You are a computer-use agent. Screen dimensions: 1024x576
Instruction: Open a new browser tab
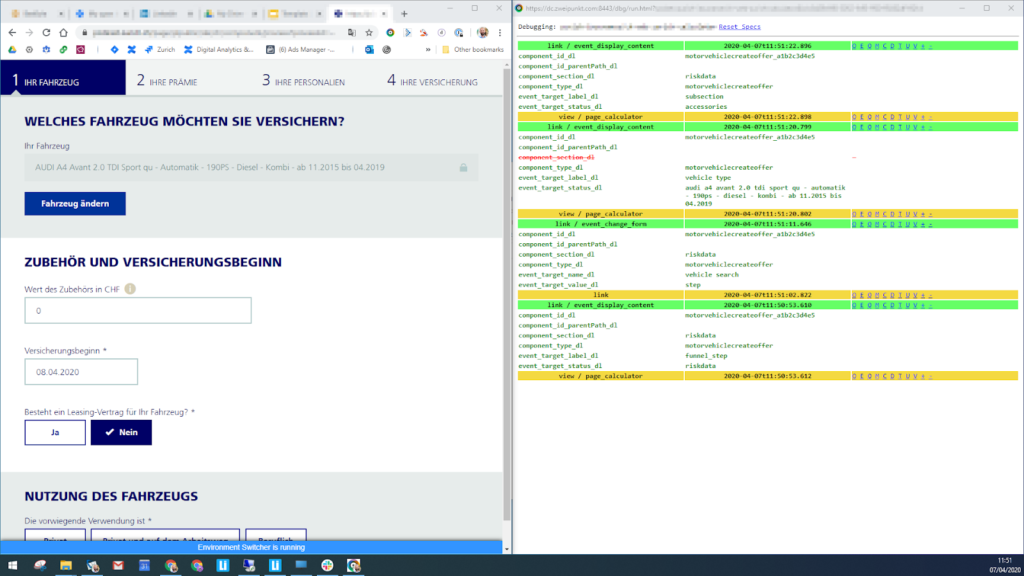(x=404, y=14)
